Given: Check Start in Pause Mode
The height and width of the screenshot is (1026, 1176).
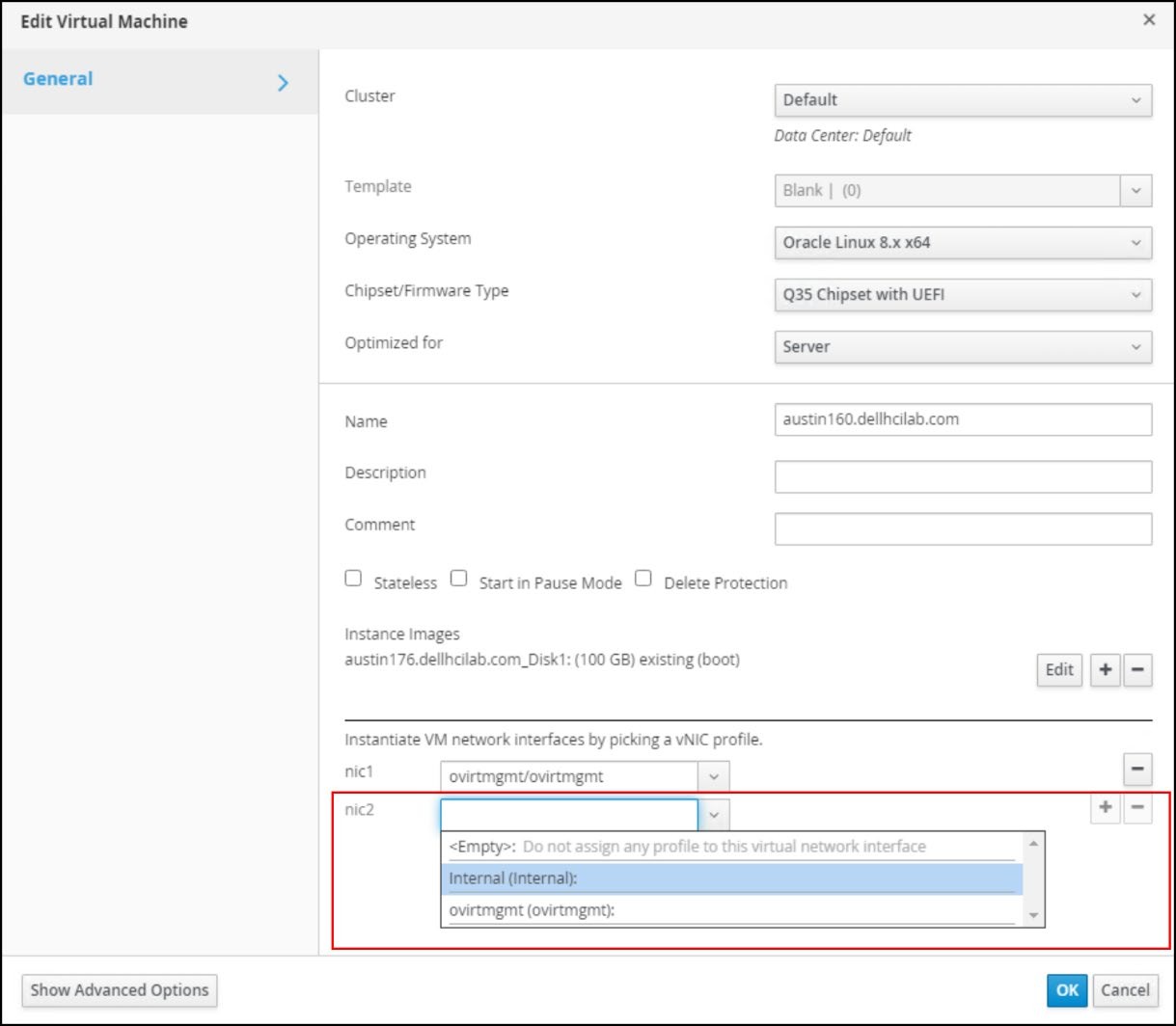Looking at the screenshot, I should click(x=458, y=577).
